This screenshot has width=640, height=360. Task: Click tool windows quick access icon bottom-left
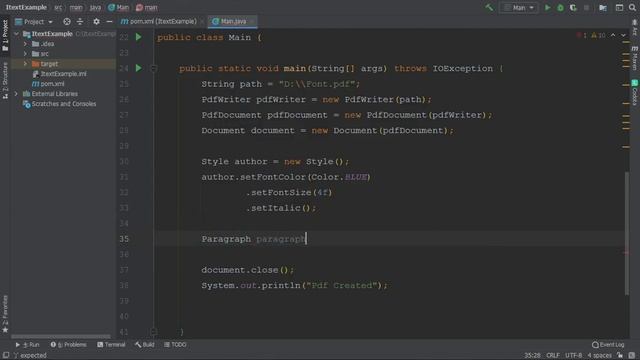coord(6,356)
